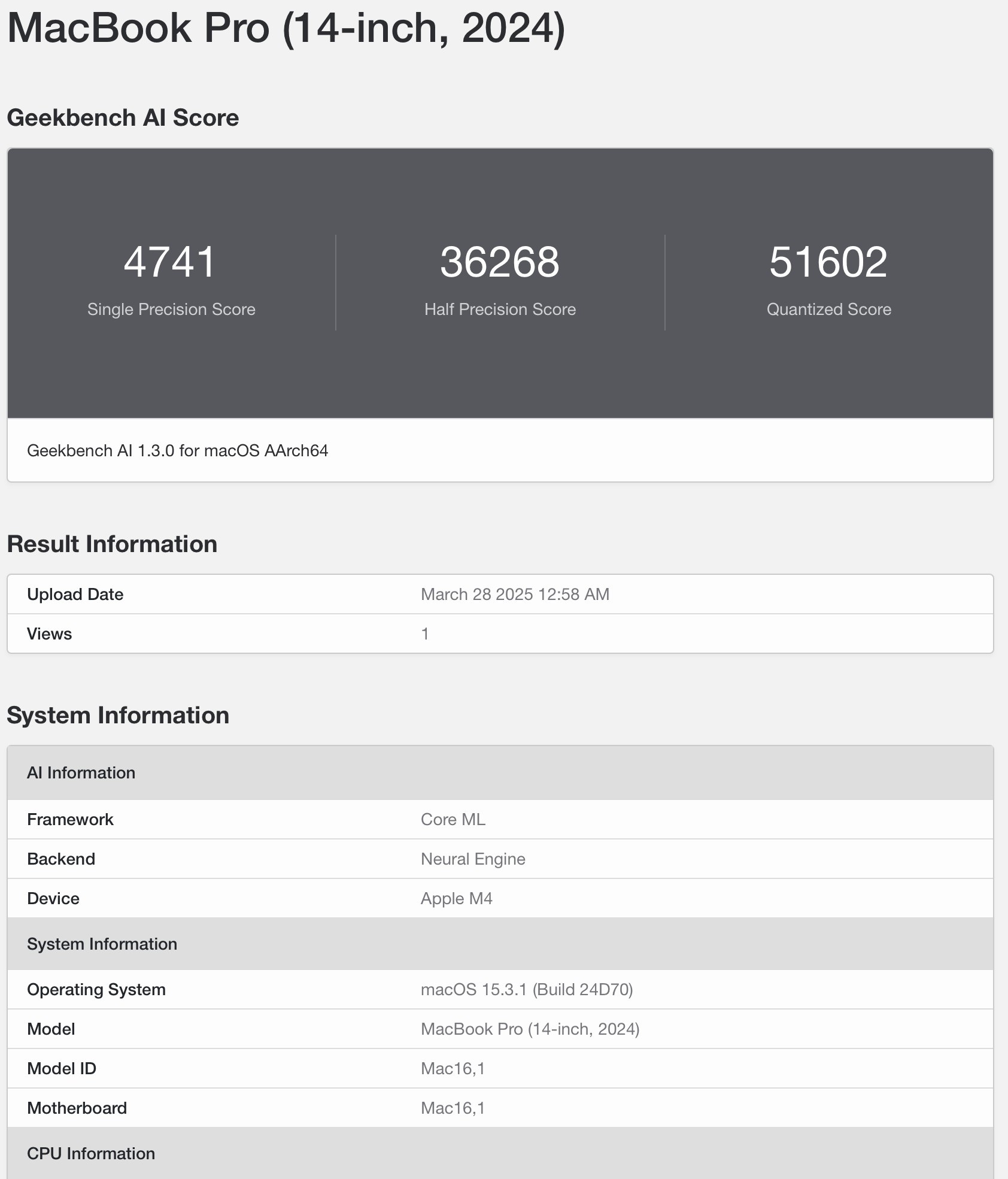Select the "Result Information" heading
Image resolution: width=1008 pixels, height=1179 pixels.
112,544
